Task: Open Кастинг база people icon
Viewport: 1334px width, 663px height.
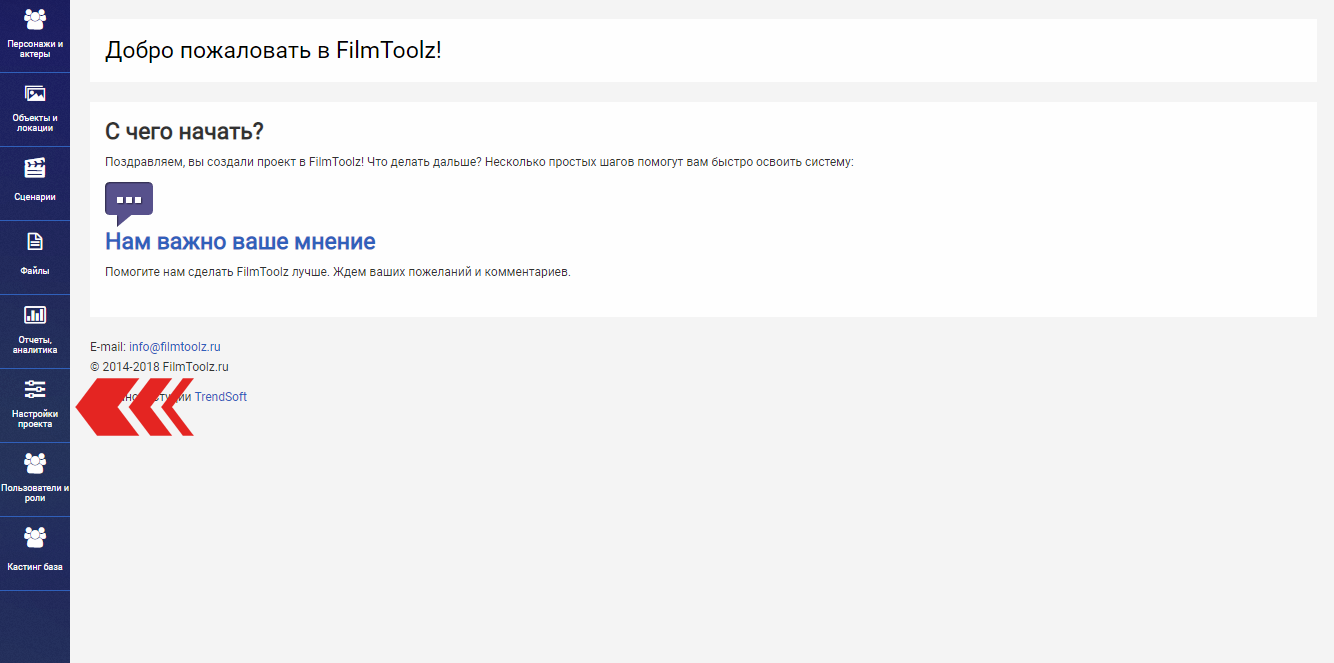Action: tap(35, 537)
